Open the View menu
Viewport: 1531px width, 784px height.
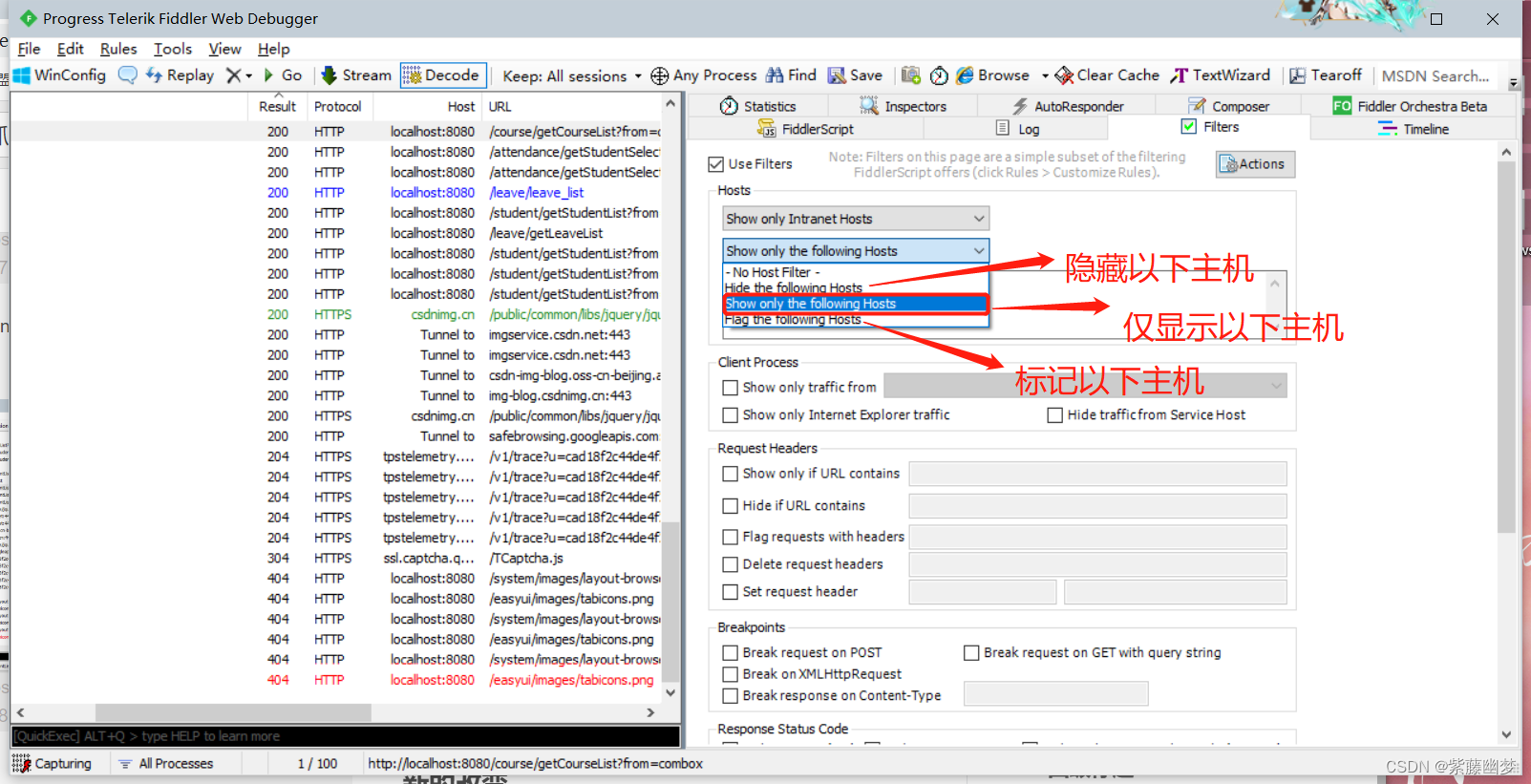224,49
